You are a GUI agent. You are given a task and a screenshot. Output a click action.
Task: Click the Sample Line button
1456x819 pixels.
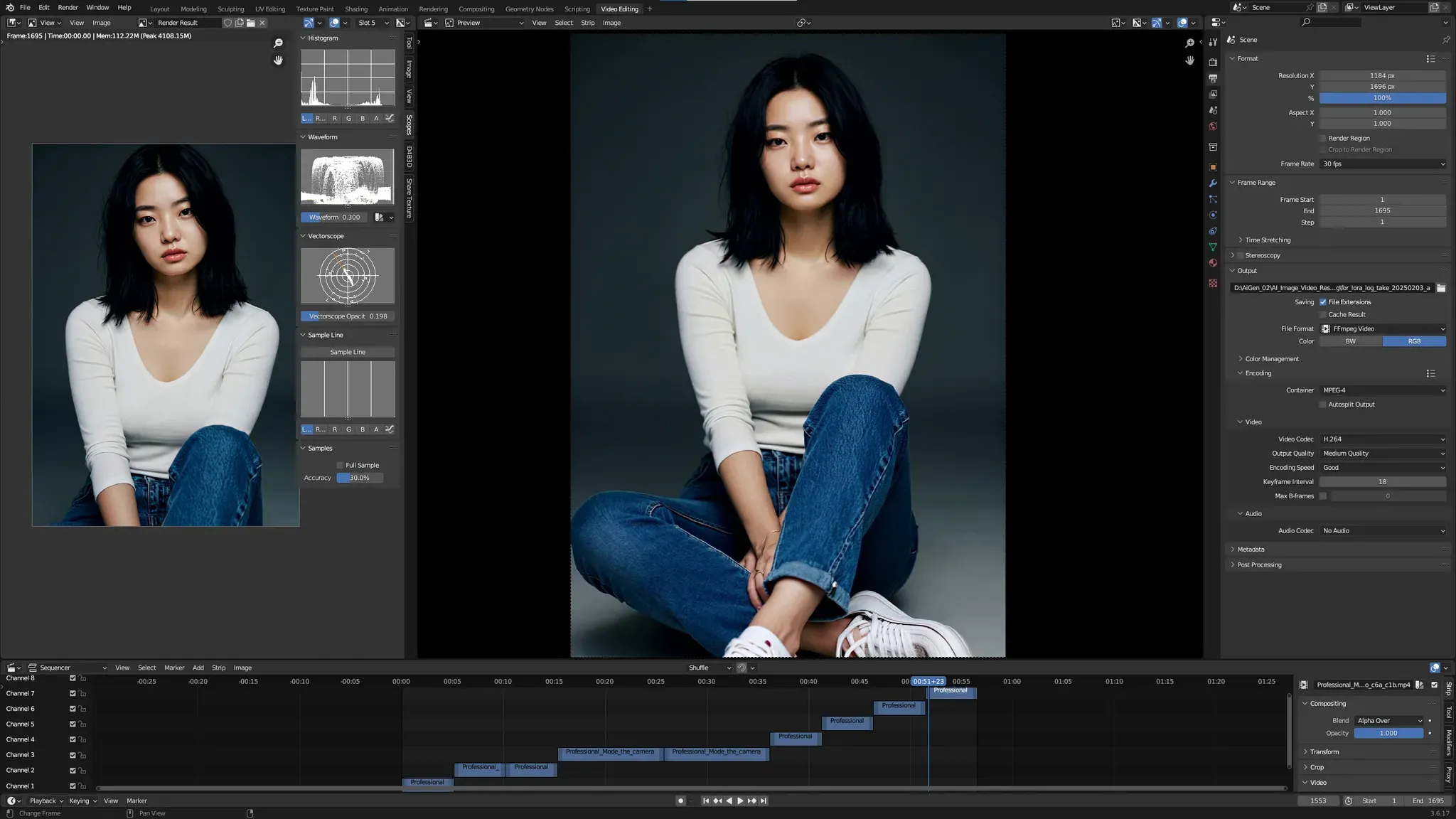(348, 352)
